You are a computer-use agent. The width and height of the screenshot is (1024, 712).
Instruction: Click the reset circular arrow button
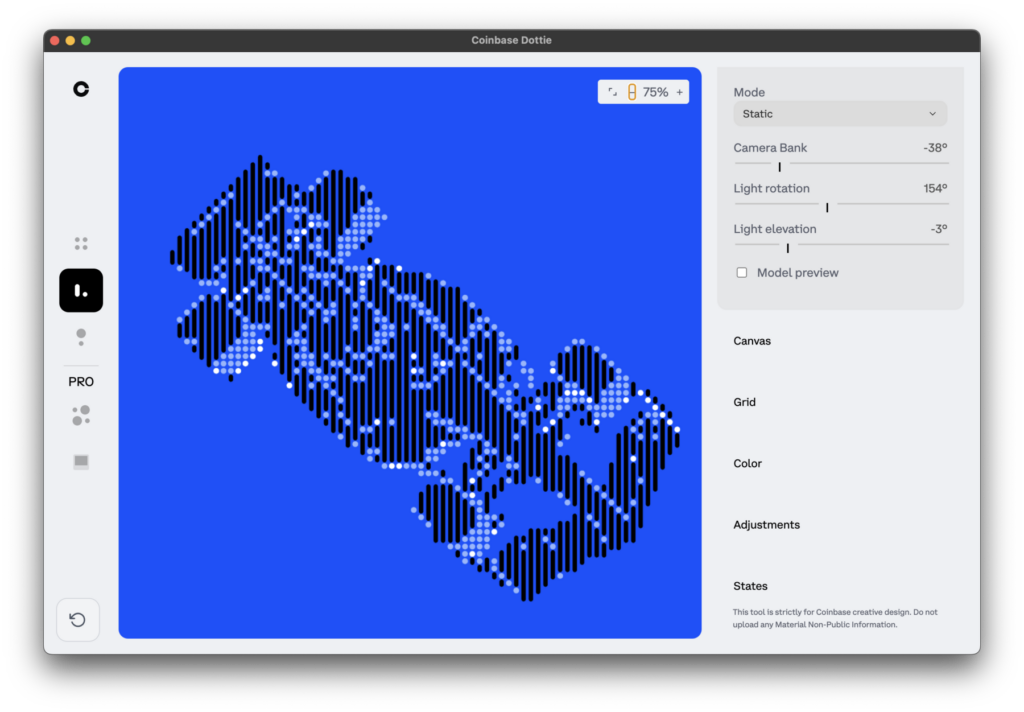(x=78, y=619)
